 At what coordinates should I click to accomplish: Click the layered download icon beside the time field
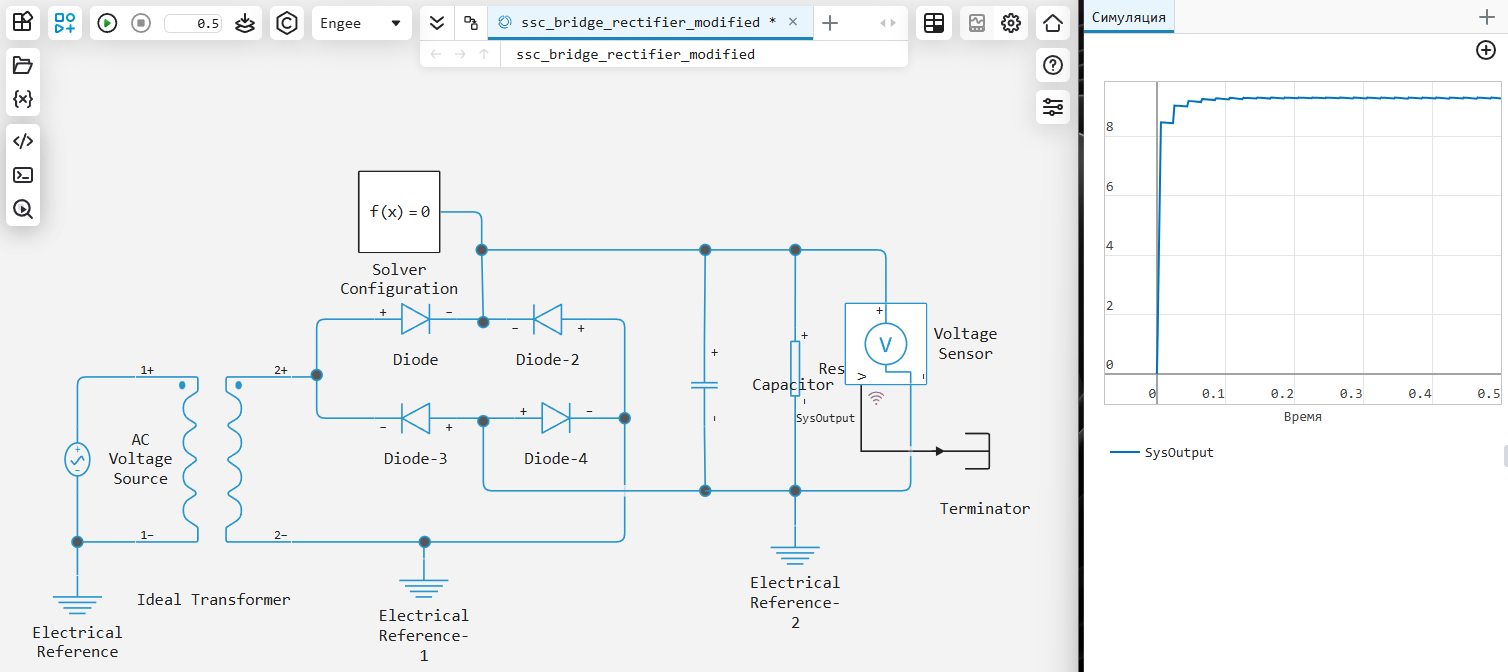point(245,23)
